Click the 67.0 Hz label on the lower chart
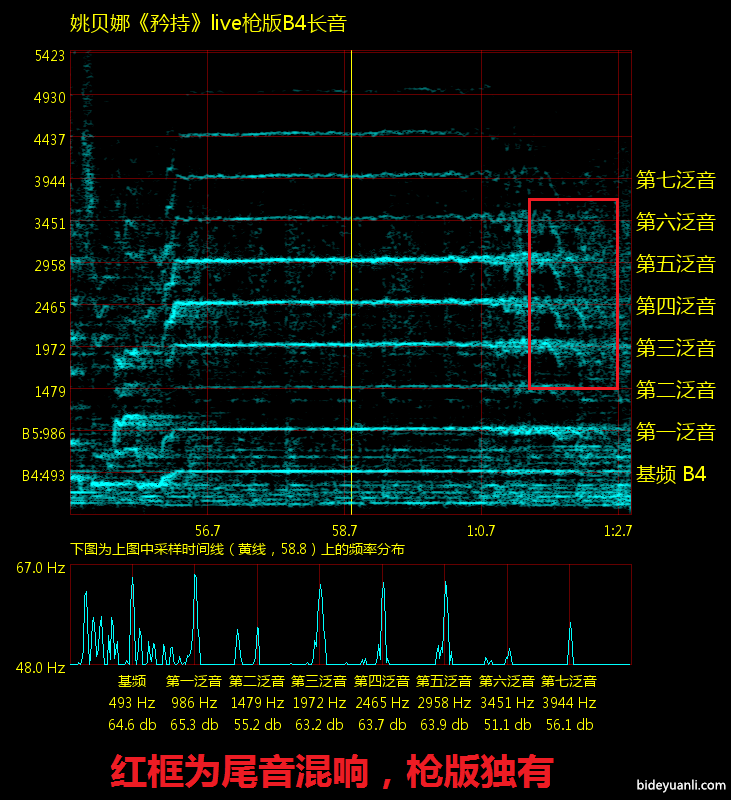 tap(41, 568)
